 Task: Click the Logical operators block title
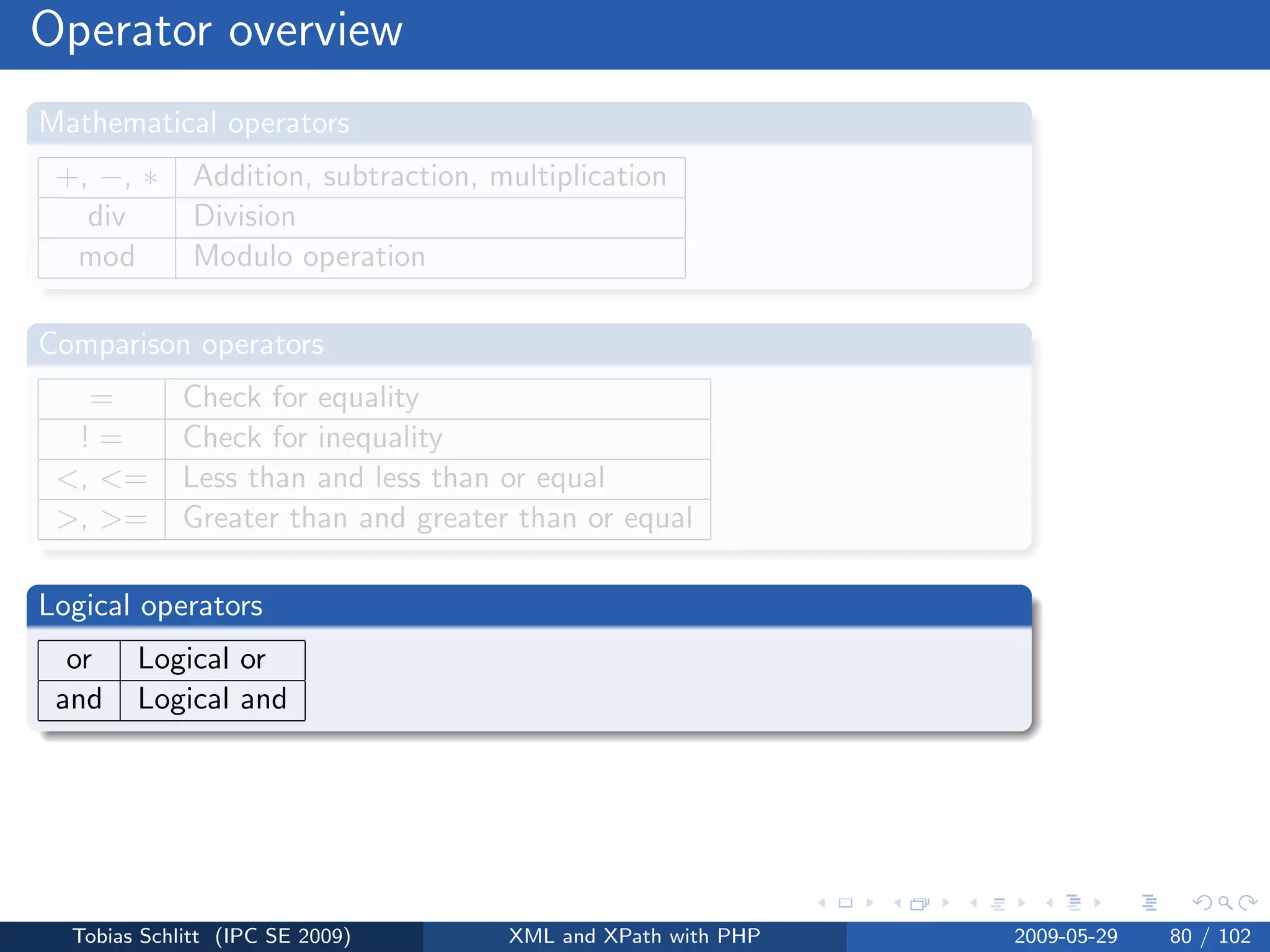coord(151,606)
